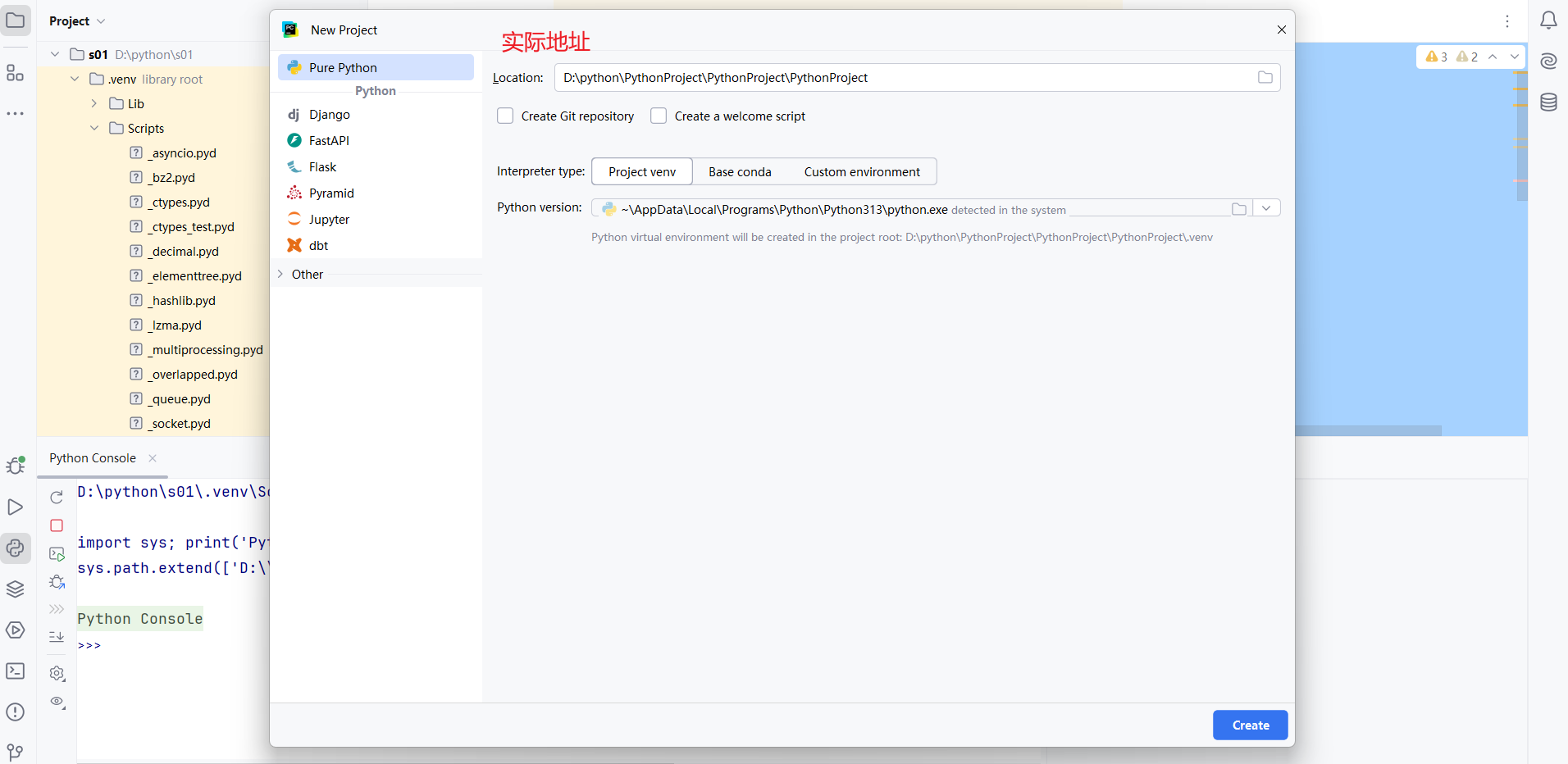This screenshot has width=1568, height=764.
Task: Open the Services tool window icon
Action: click(16, 630)
